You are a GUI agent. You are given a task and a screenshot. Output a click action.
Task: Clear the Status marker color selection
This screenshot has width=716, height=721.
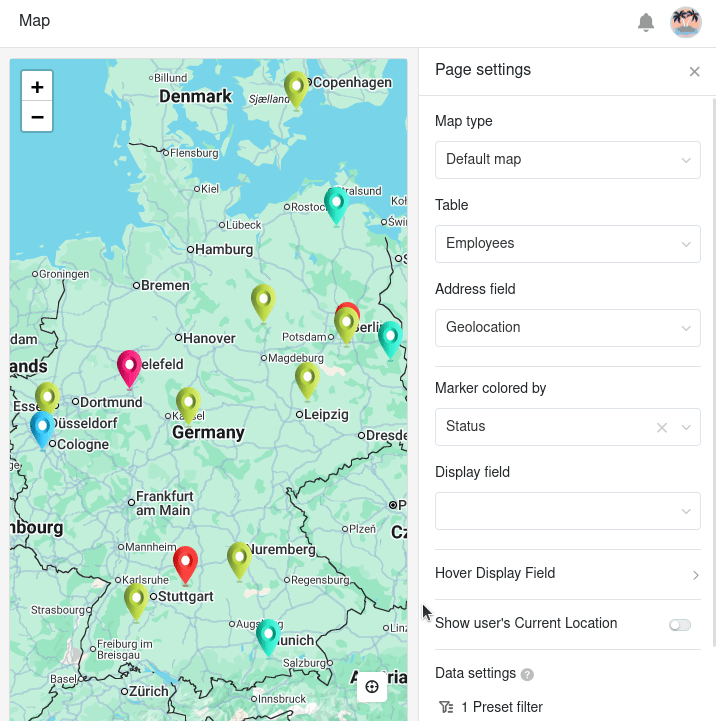click(661, 427)
